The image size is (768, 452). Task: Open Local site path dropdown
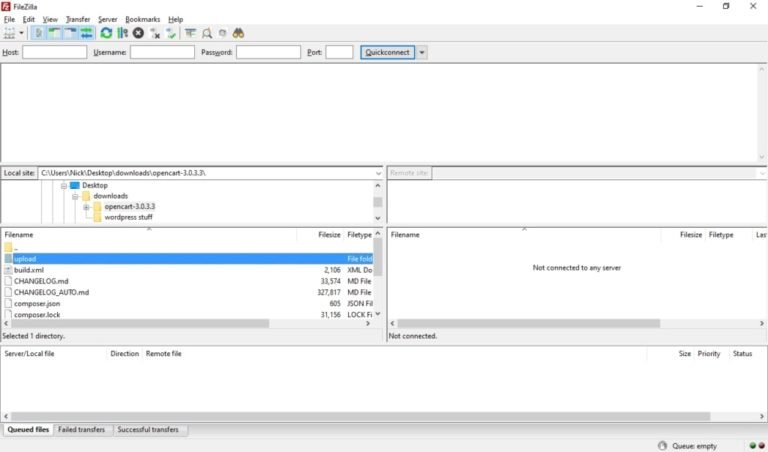pos(378,173)
